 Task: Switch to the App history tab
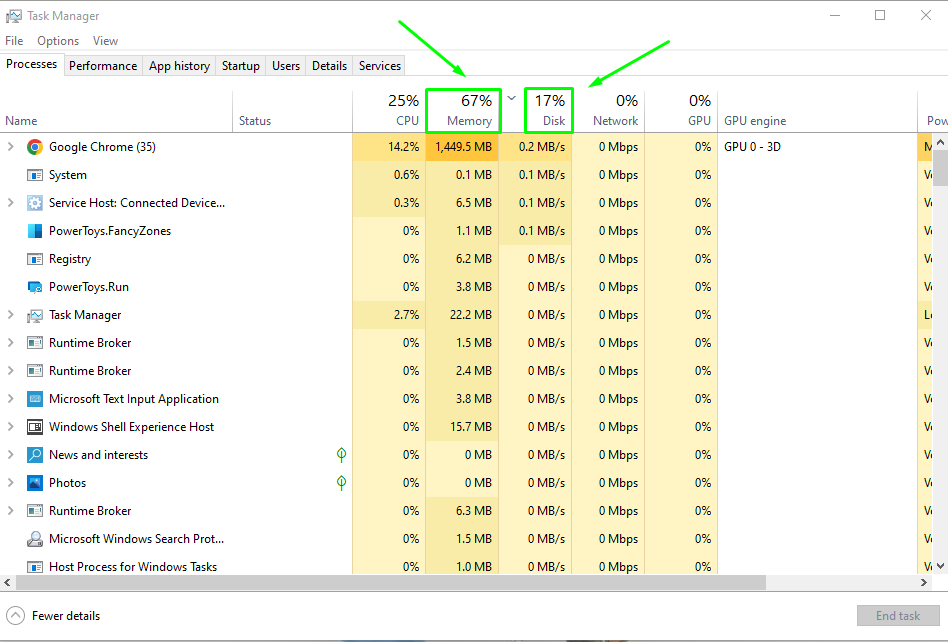tap(180, 66)
